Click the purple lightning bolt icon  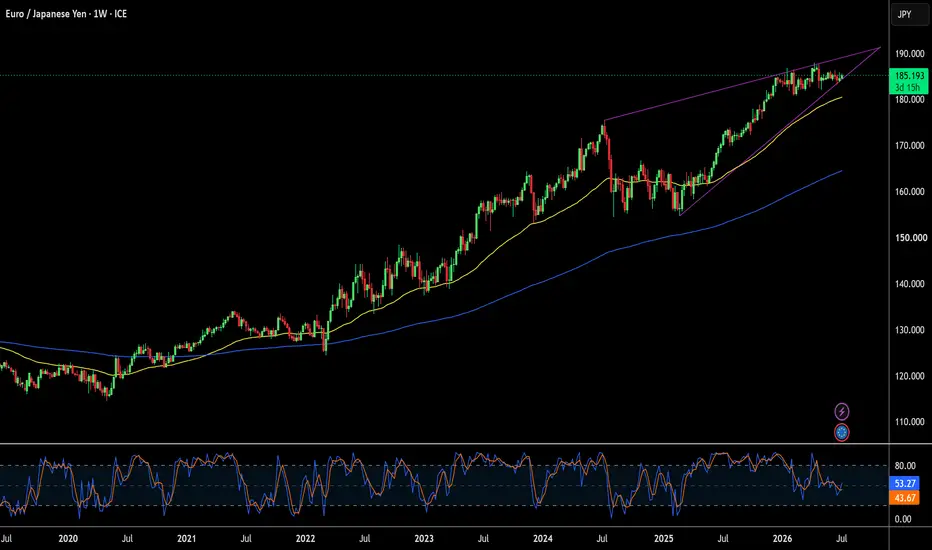[842, 411]
